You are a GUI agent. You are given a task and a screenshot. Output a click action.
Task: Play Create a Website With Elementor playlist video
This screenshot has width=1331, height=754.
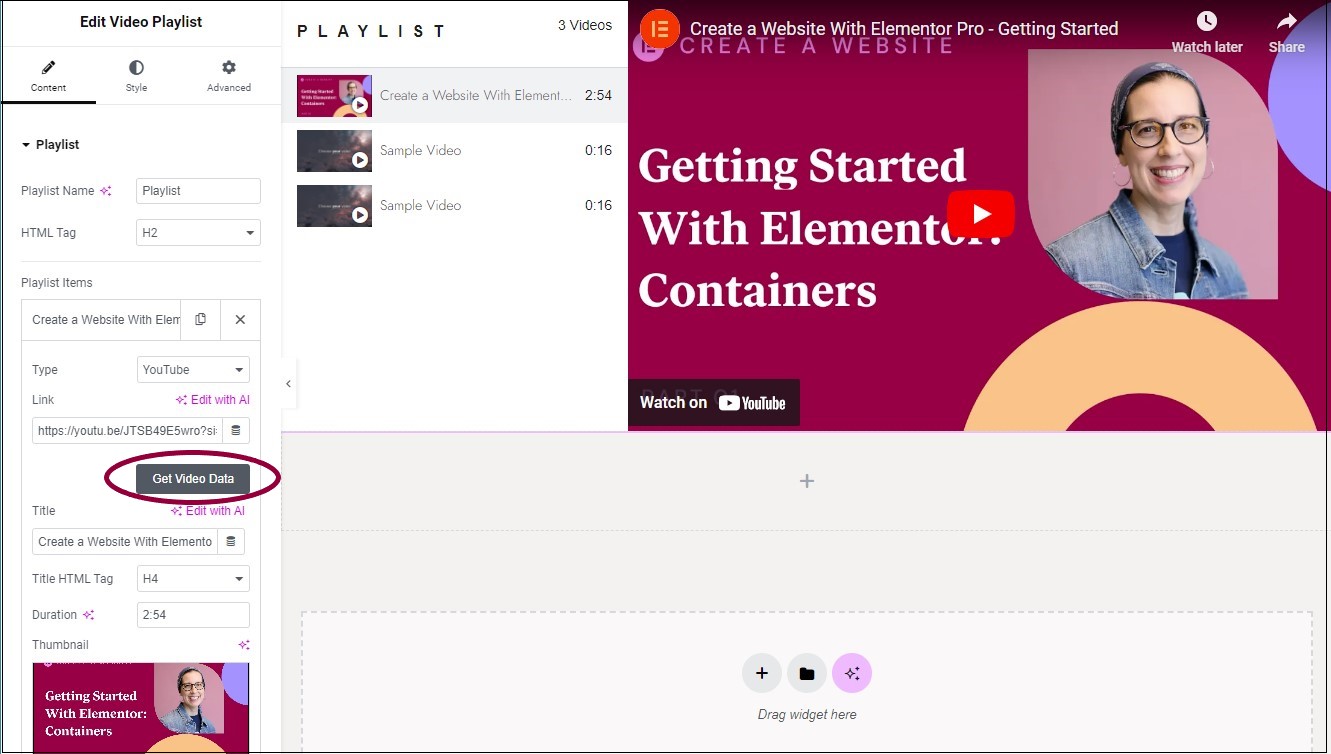pos(455,96)
